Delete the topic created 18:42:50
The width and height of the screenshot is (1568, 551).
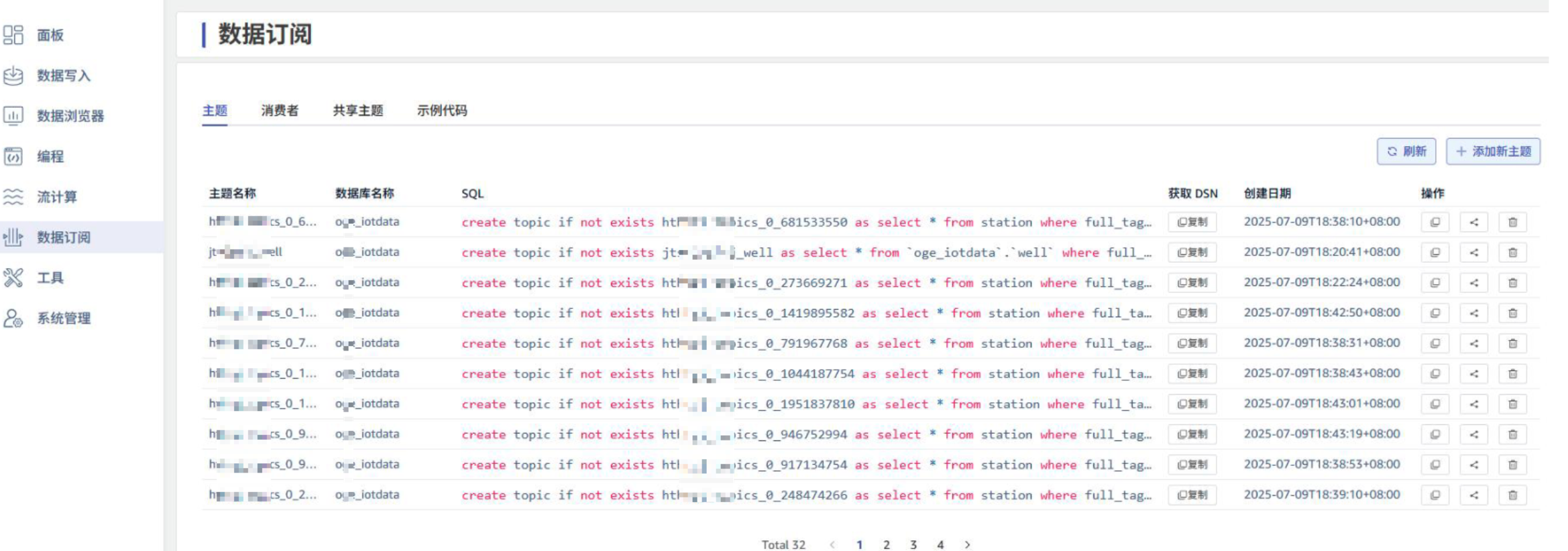pos(1513,313)
